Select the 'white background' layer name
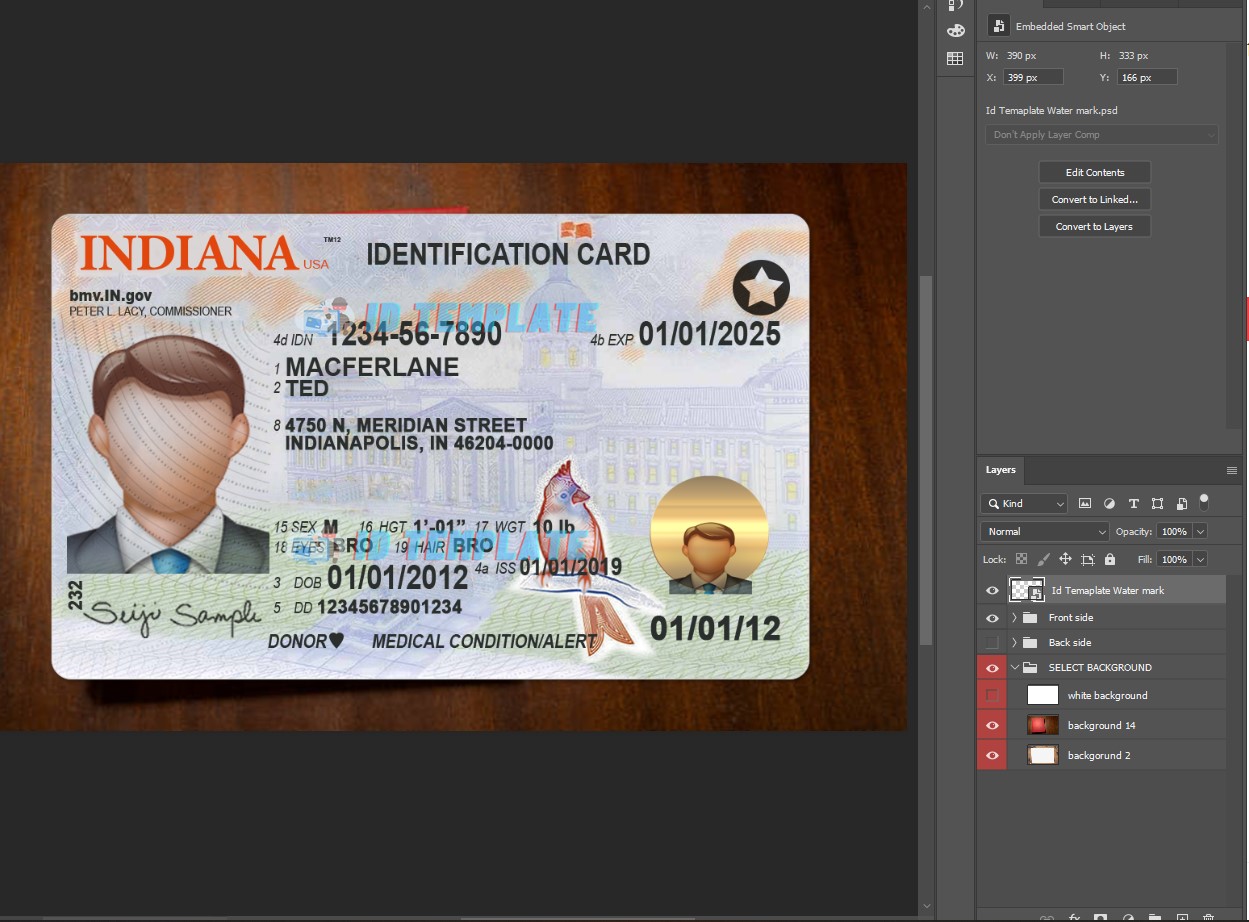Screen dimensions: 1249x922 pos(1108,695)
